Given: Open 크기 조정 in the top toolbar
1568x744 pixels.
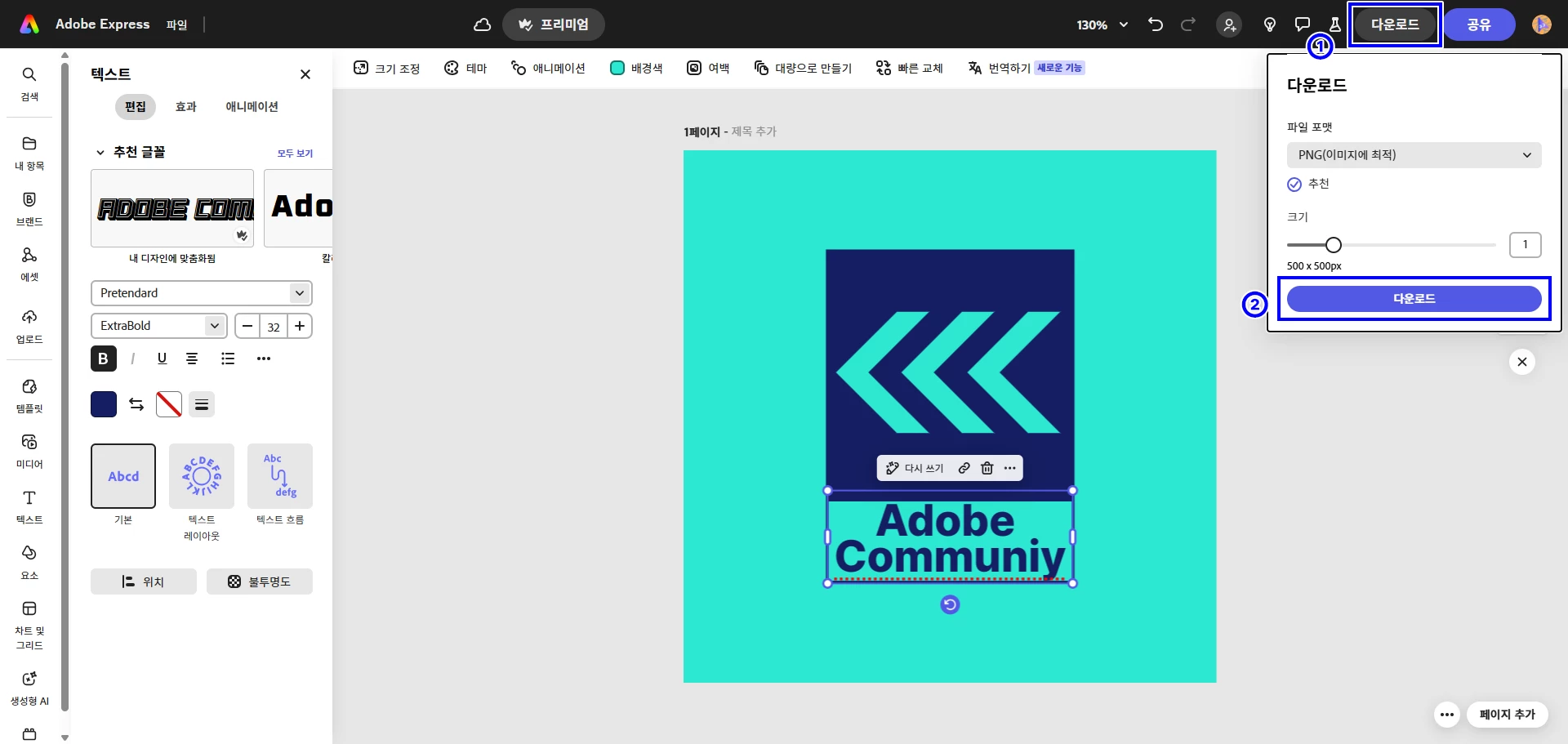Looking at the screenshot, I should click(387, 68).
